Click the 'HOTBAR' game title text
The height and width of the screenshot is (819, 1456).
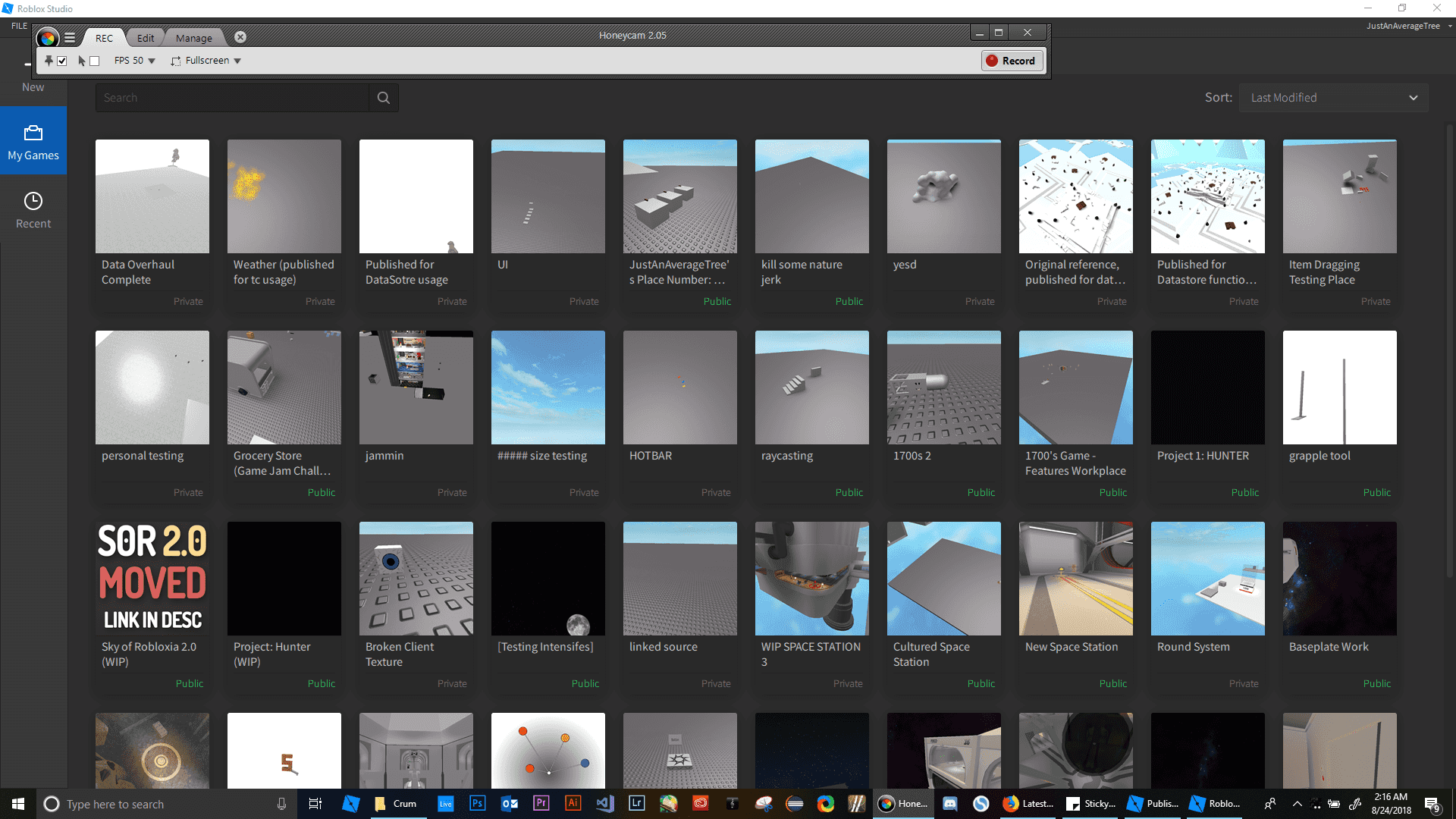(651, 456)
